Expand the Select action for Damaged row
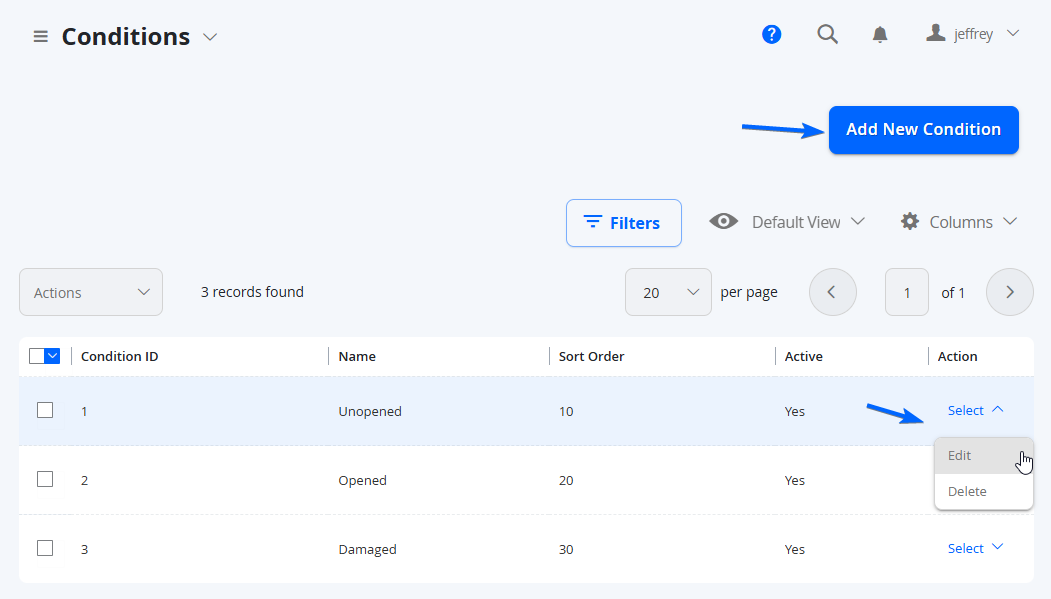This screenshot has width=1051, height=599. [975, 548]
